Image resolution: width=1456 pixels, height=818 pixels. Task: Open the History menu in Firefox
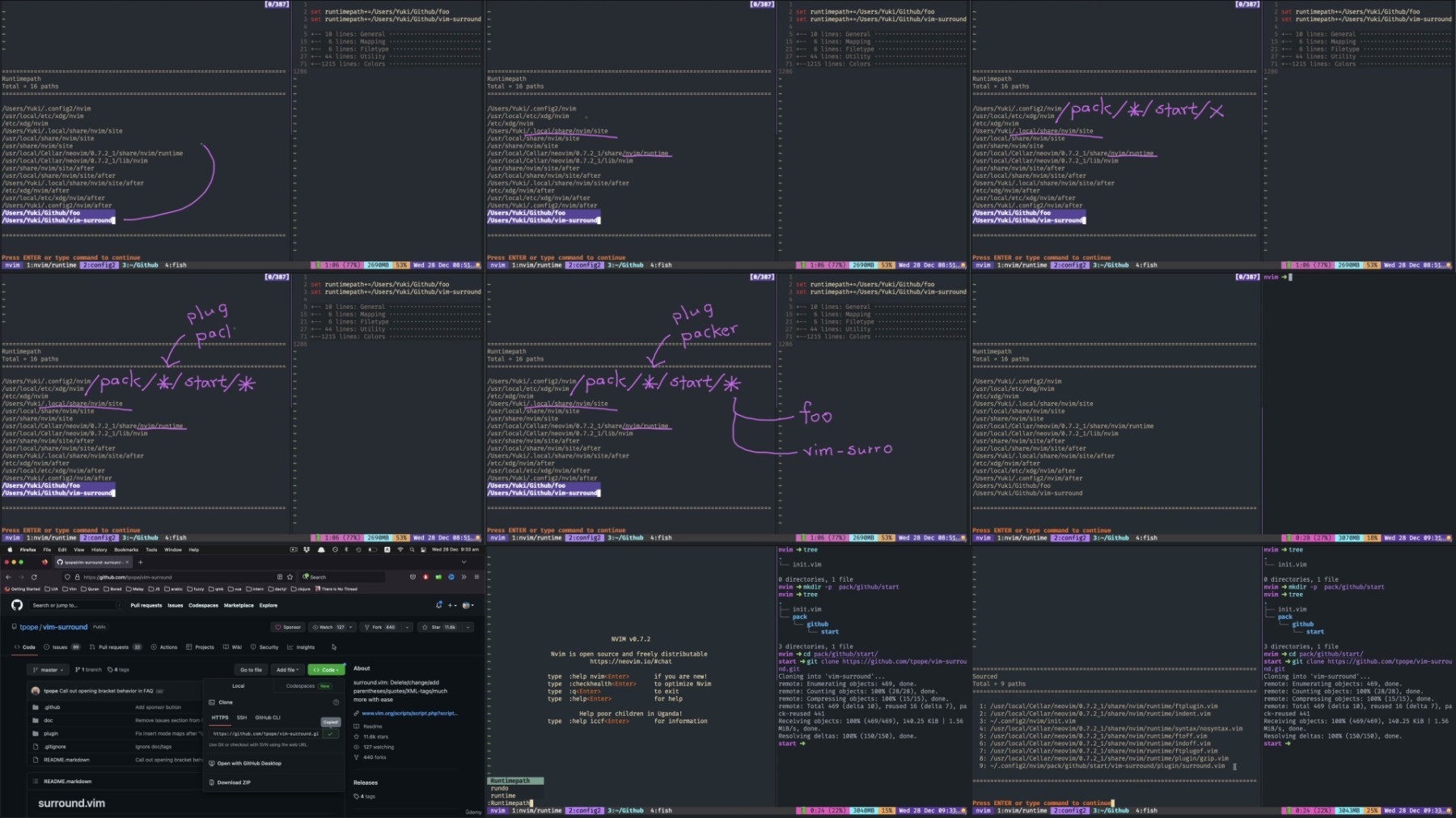(x=99, y=549)
